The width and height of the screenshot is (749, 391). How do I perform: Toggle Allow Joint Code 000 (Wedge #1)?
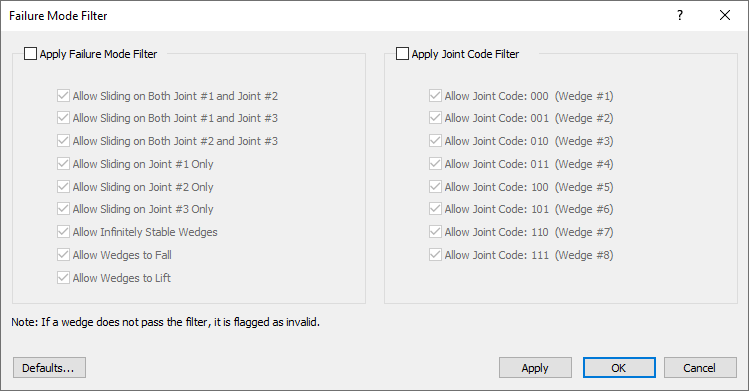pos(435,96)
